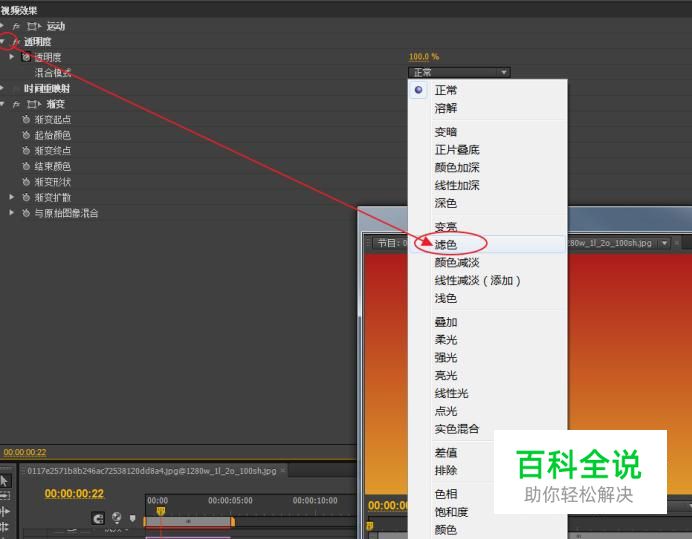Add a marker with the marker icon
This screenshot has width=692, height=539.
132,518
